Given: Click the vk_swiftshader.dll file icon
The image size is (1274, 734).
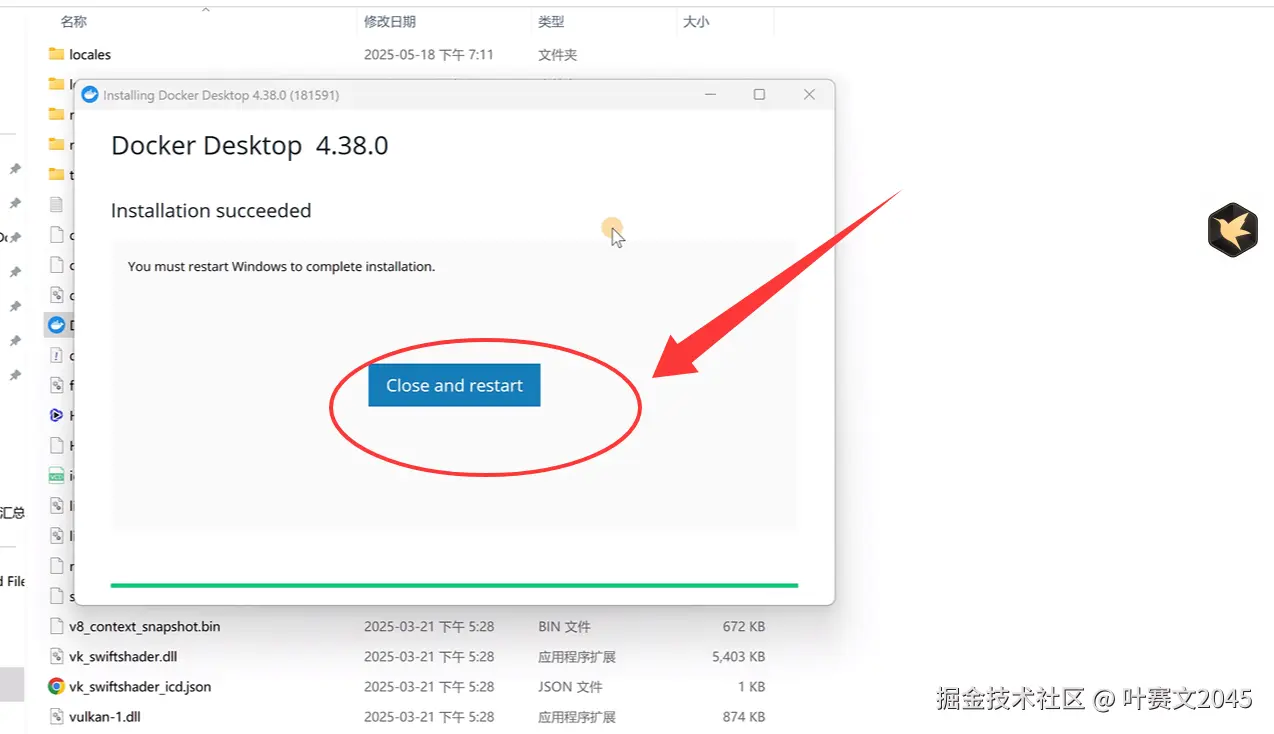Looking at the screenshot, I should click(x=56, y=656).
